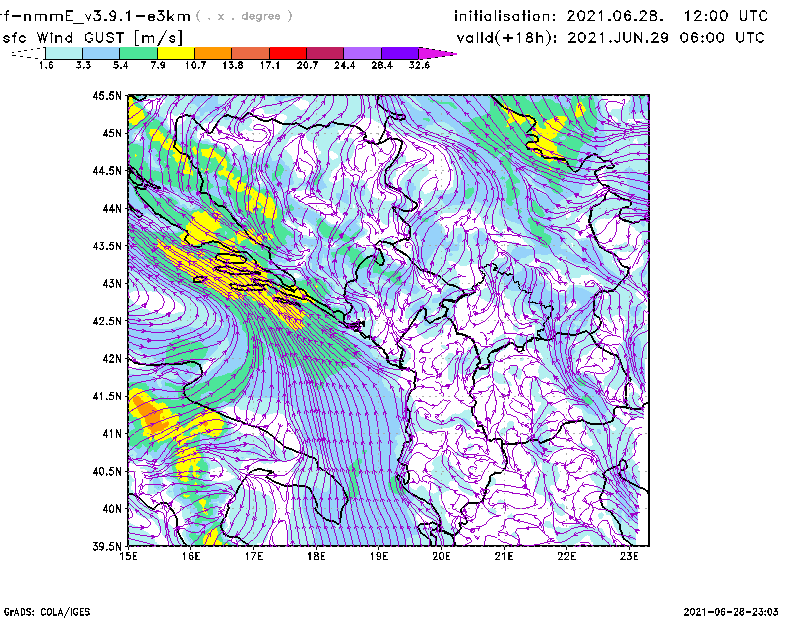This screenshot has height=618, width=800.
Task: Click the salmon-orange legend swatch
Action: (x=251, y=53)
